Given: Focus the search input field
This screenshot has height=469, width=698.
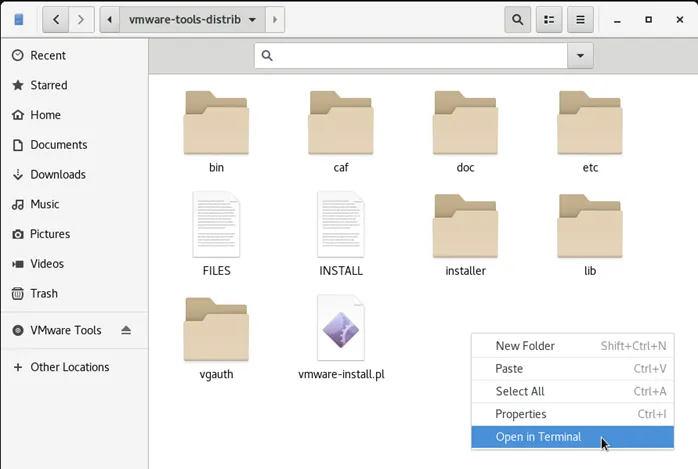Looking at the screenshot, I should [411, 56].
